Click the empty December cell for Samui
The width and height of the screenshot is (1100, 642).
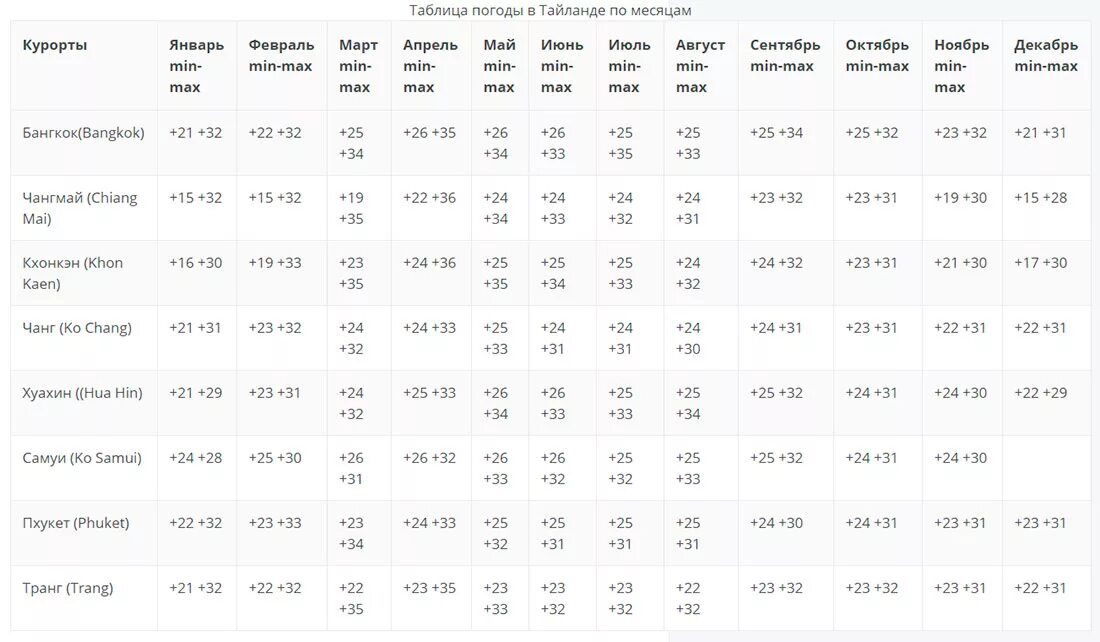click(1047, 468)
